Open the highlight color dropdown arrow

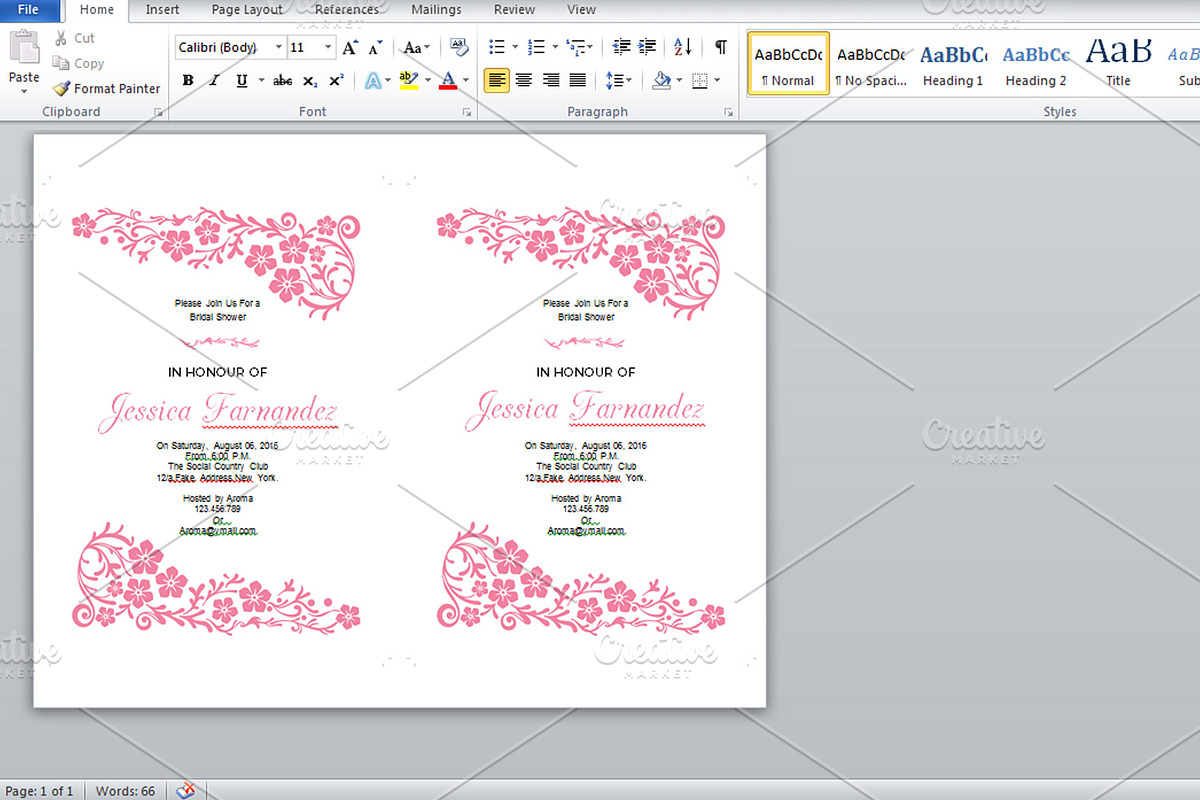coord(427,80)
